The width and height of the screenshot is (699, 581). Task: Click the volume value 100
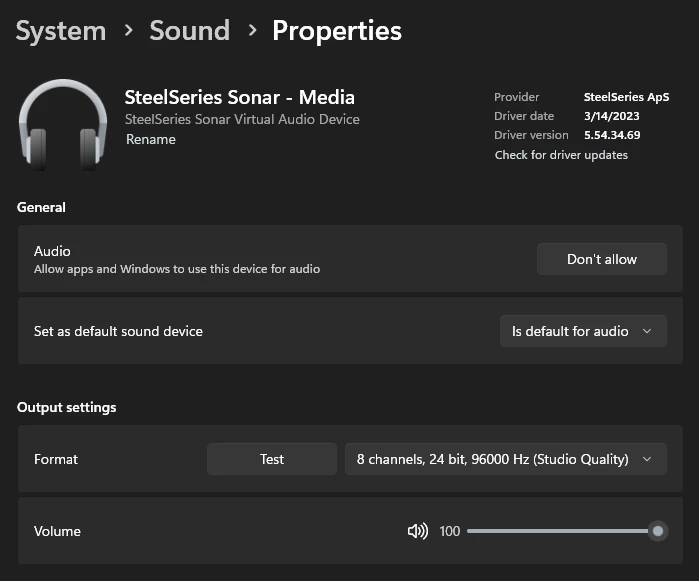pyautogui.click(x=449, y=531)
